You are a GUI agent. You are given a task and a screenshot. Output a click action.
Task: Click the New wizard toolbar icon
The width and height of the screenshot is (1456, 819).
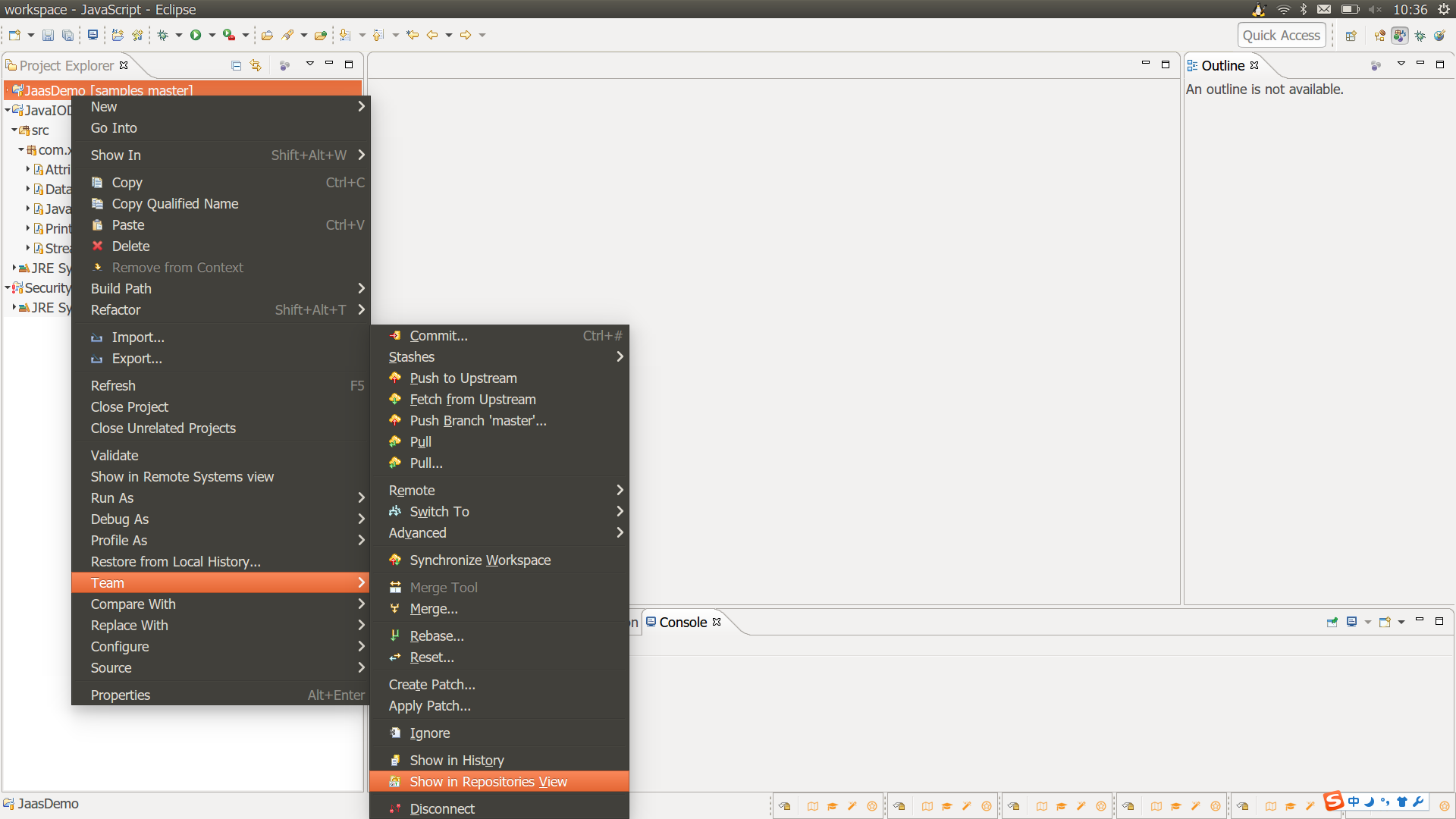[x=14, y=35]
